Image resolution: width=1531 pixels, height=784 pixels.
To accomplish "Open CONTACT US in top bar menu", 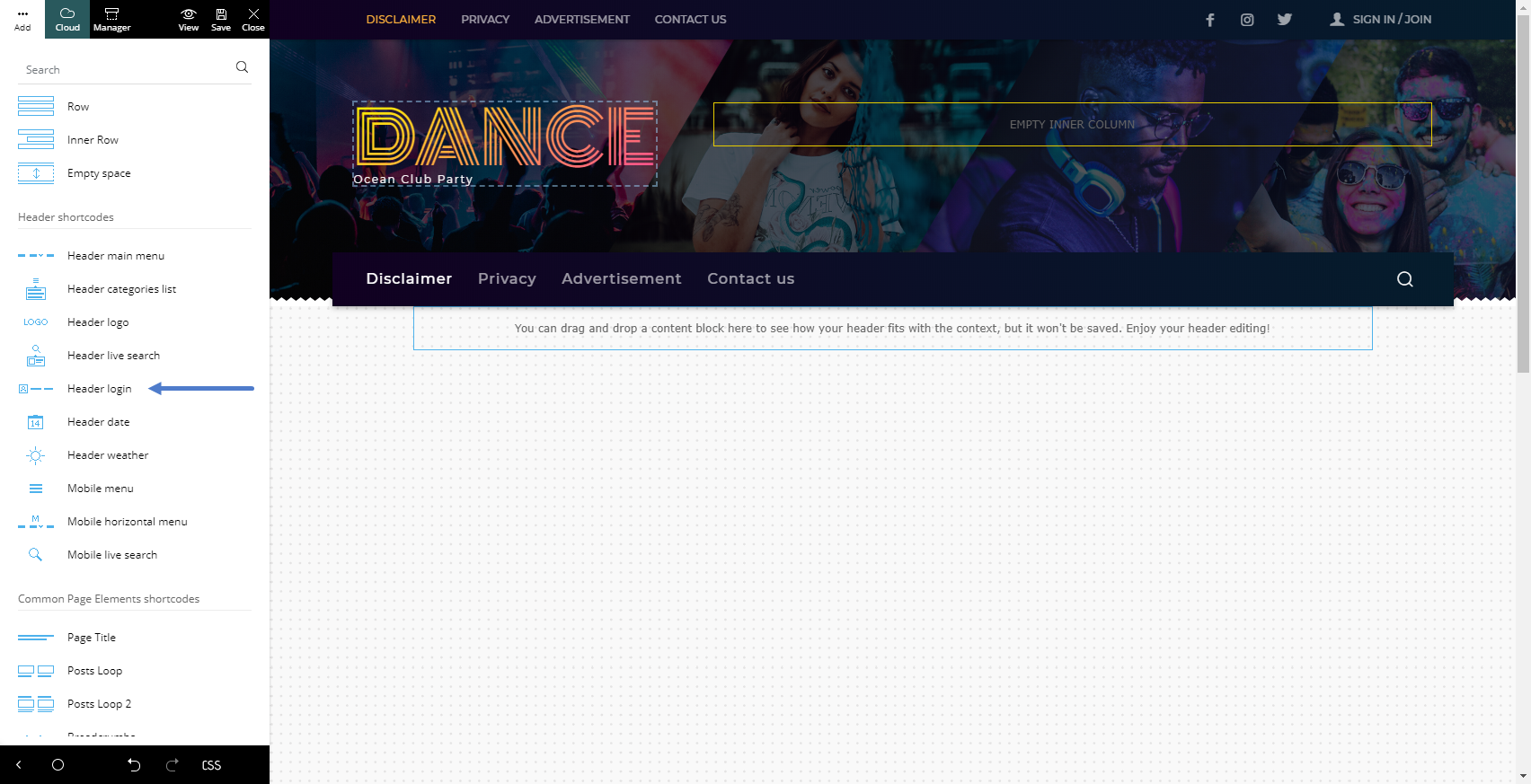I will click(x=690, y=19).
